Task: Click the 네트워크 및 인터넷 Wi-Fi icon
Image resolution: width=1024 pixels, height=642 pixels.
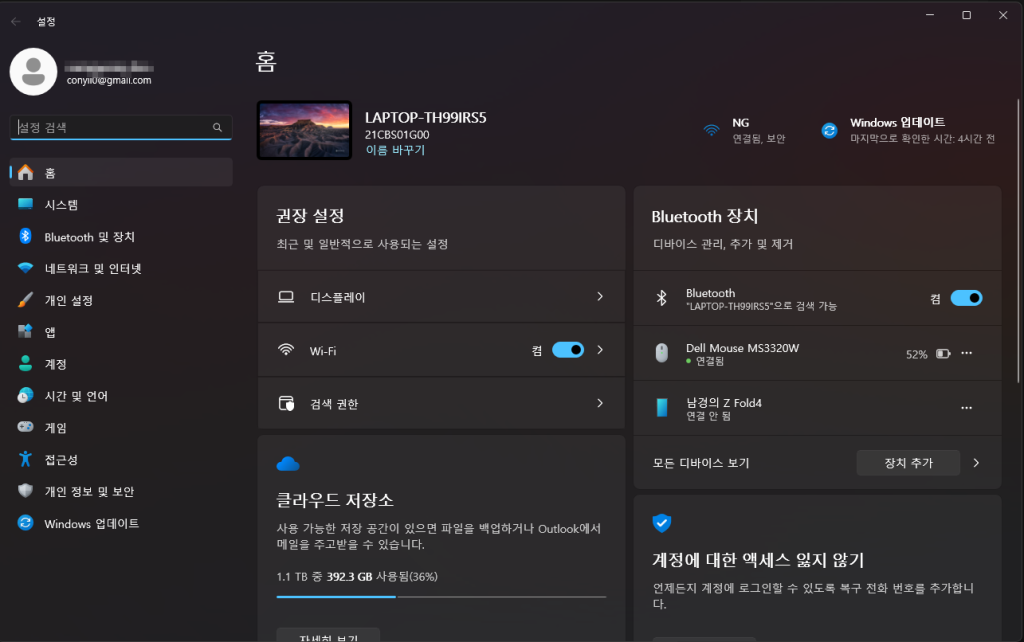Action: click(25, 268)
